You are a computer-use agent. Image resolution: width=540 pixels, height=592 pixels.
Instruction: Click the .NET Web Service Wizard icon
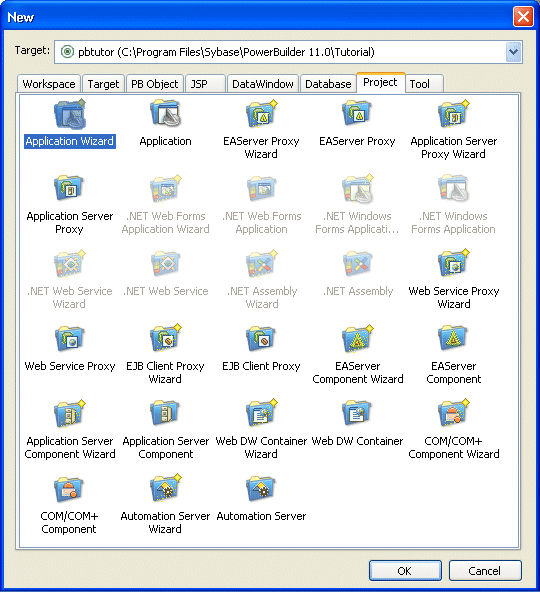(x=69, y=263)
